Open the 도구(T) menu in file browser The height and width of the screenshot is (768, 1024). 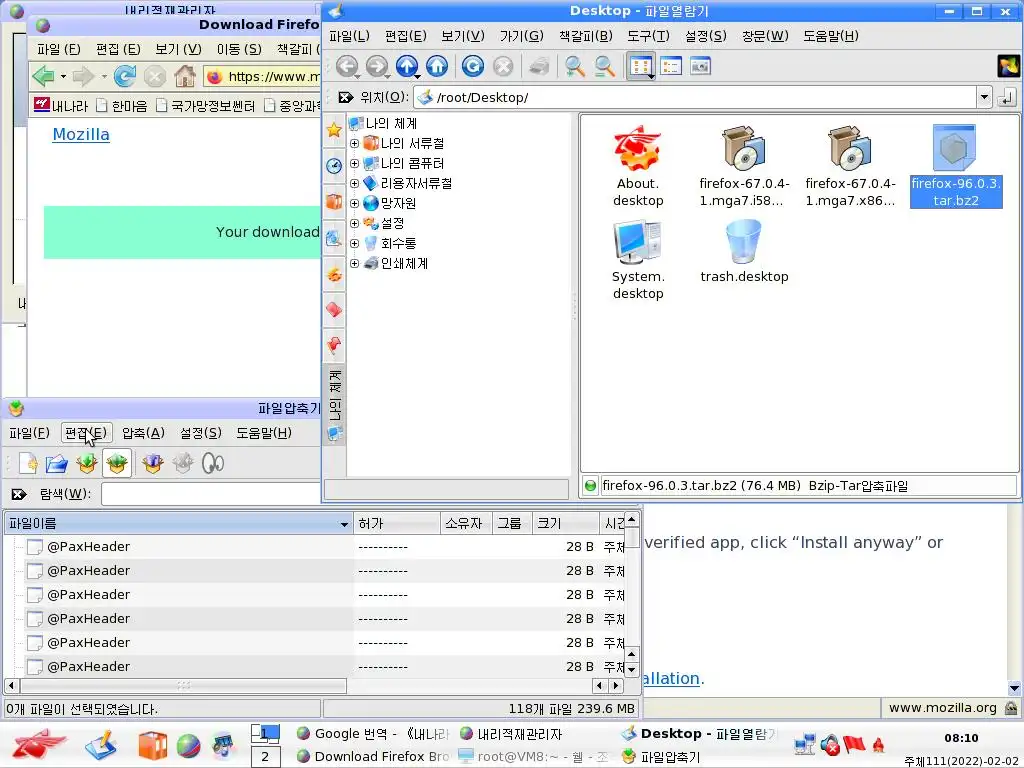648,36
